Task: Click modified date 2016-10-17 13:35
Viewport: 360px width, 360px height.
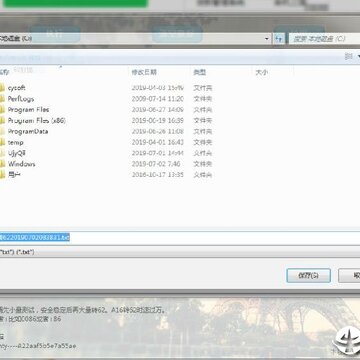Action: (157, 175)
